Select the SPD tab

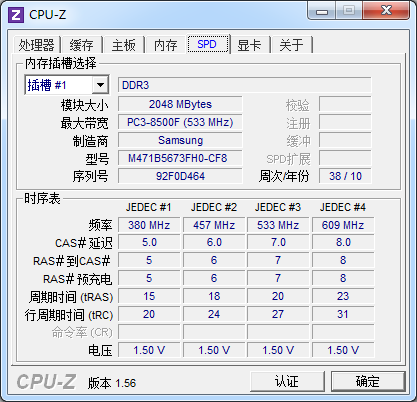(x=208, y=44)
